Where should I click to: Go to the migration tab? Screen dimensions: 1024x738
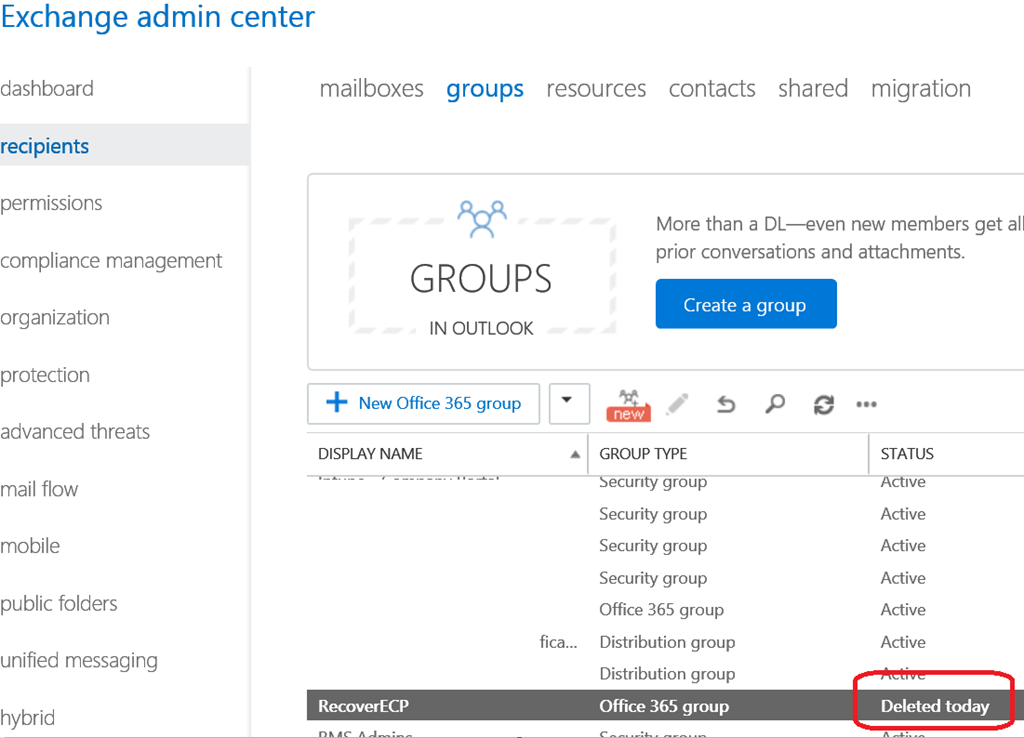tap(920, 89)
